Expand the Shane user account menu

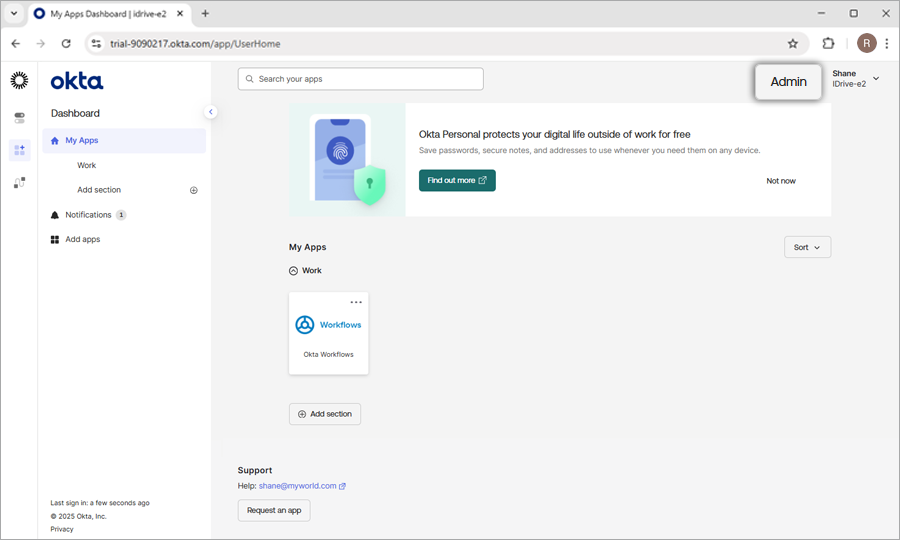click(x=876, y=79)
